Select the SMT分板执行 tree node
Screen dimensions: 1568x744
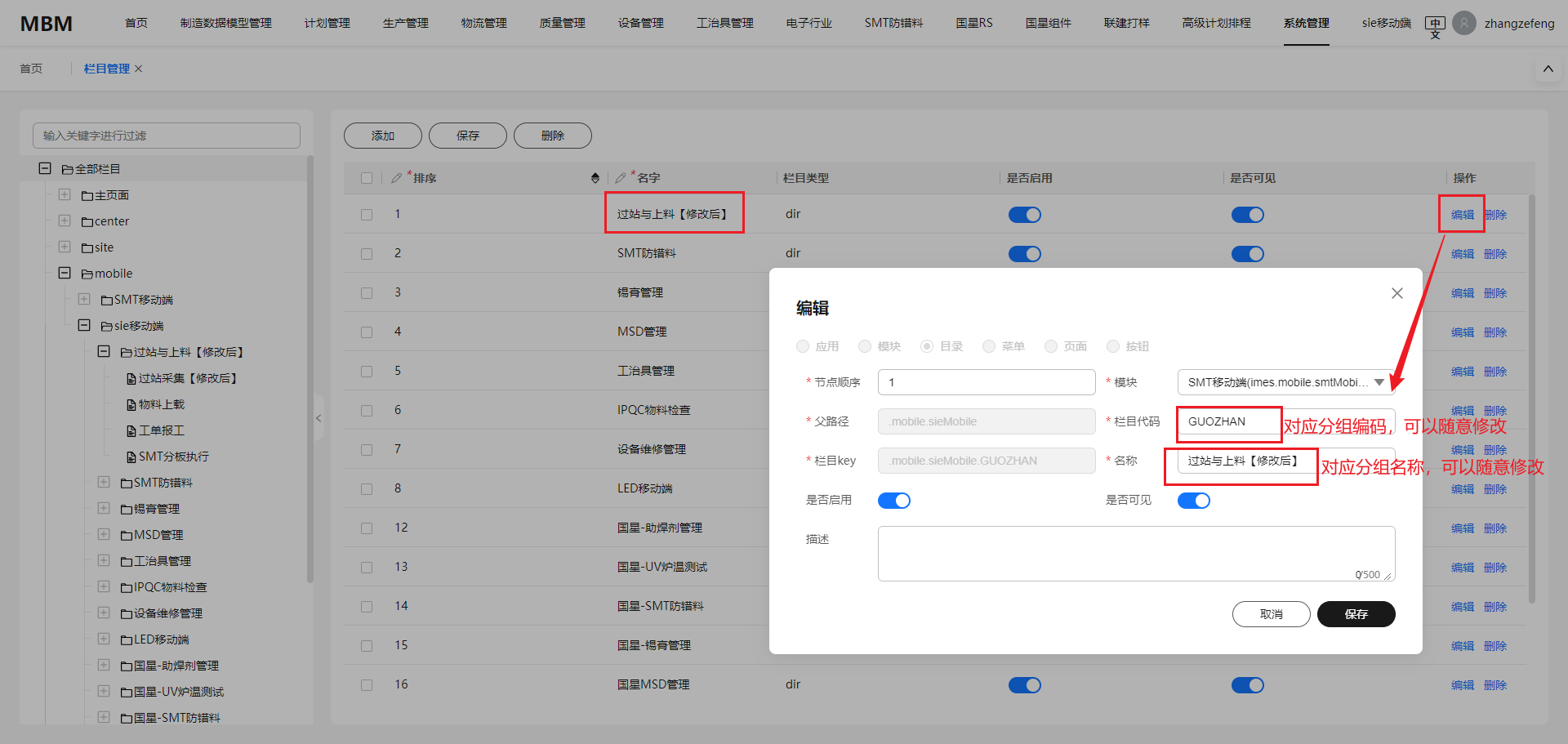167,457
